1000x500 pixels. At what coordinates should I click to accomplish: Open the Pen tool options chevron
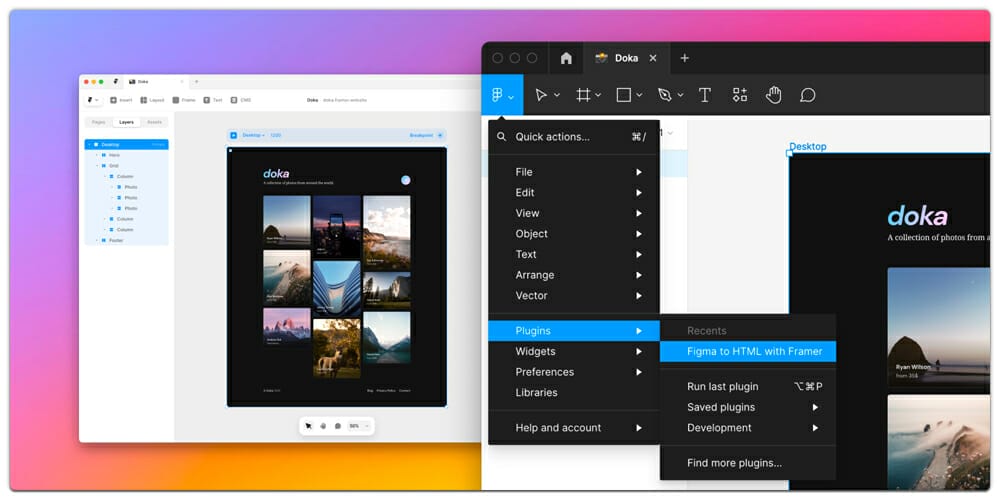[680, 95]
